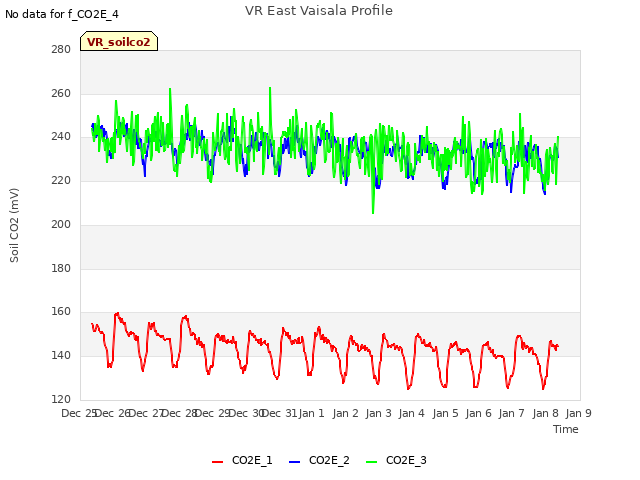Click the red CO2E_1 legend swatch

(218, 461)
